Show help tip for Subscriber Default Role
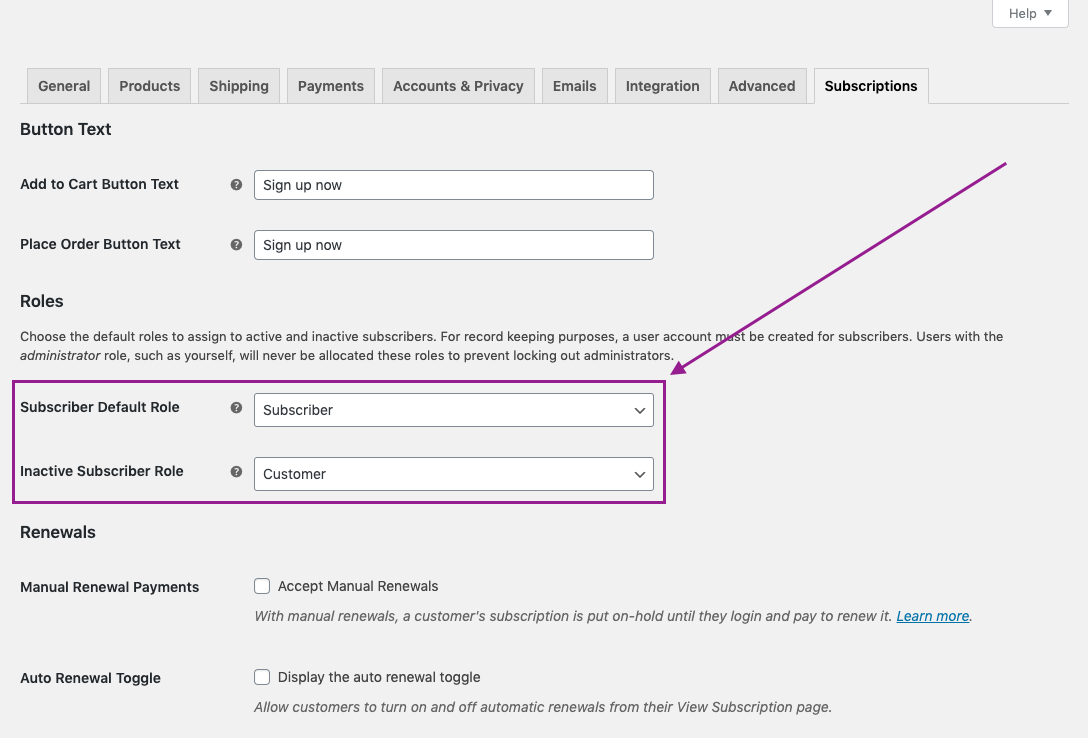Viewport: 1088px width, 738px height. pos(236,408)
